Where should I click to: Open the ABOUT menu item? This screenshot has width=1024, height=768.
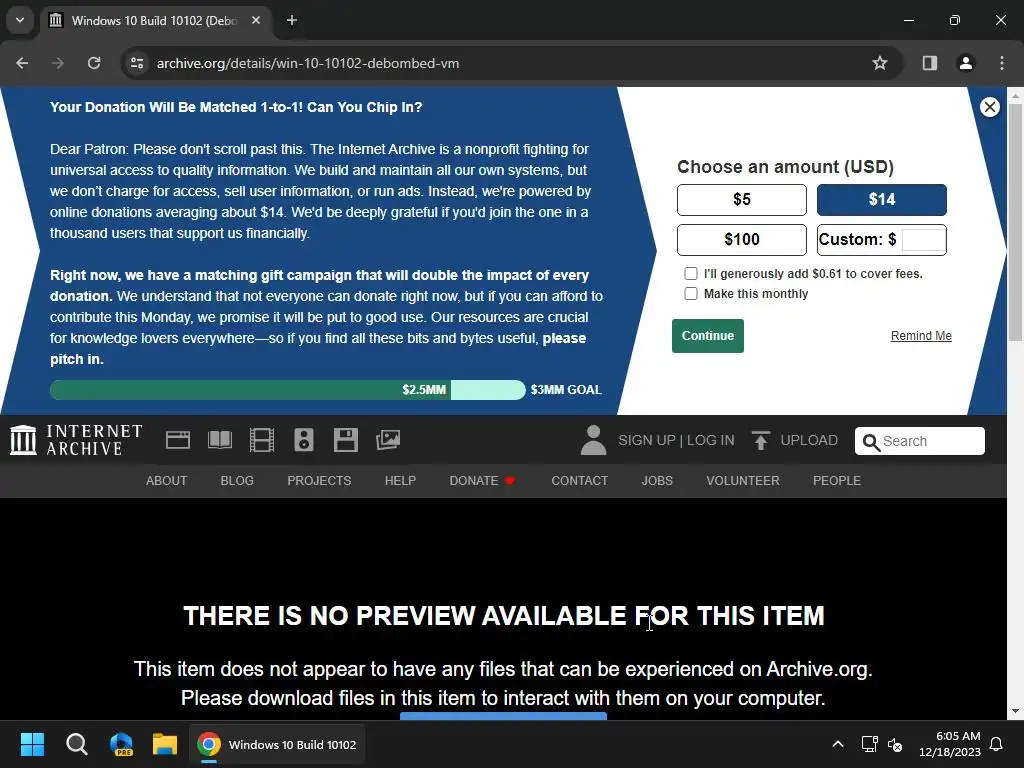tap(167, 481)
